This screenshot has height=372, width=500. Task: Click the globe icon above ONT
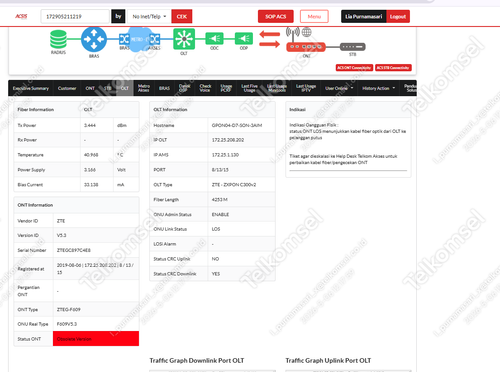click(306, 32)
